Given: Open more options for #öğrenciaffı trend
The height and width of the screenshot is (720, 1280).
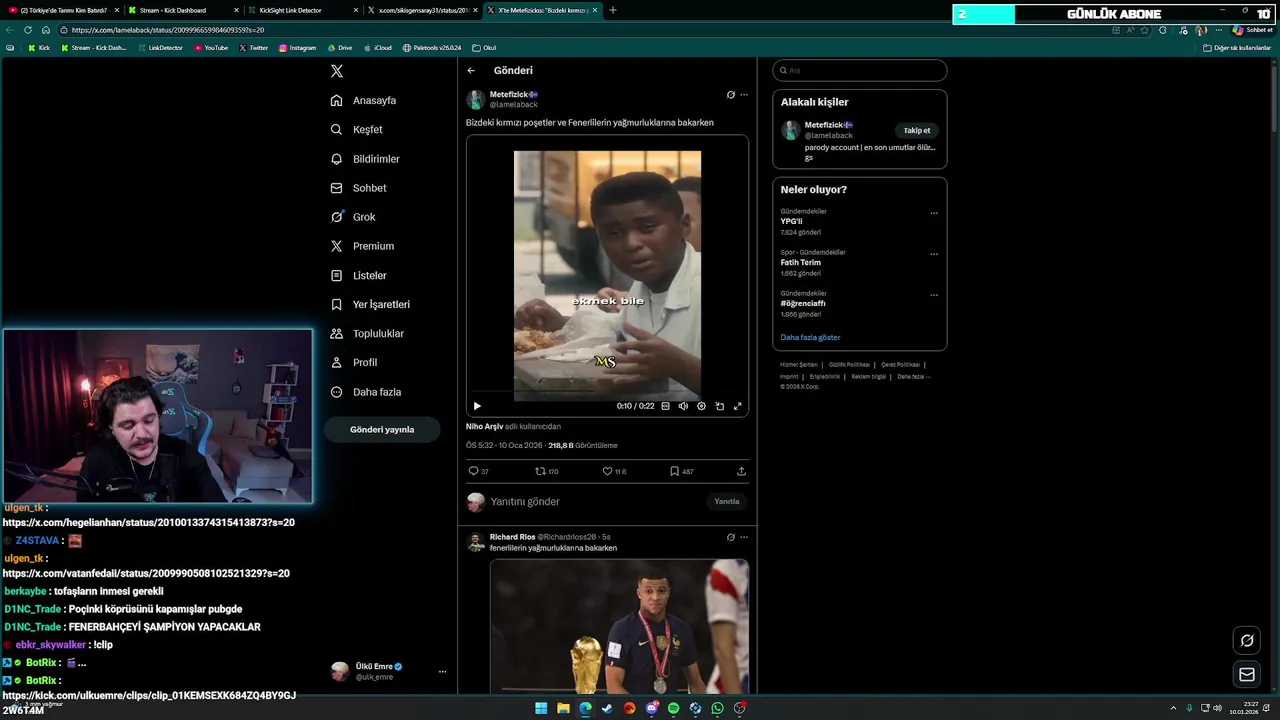Looking at the screenshot, I should click(x=934, y=295).
